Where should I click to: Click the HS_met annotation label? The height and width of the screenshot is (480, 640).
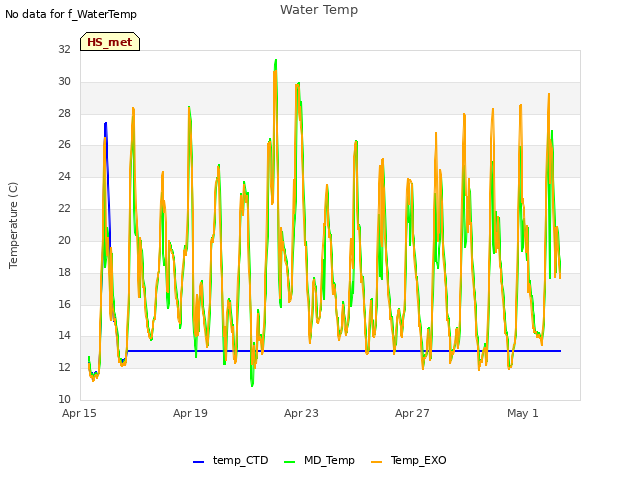[110, 42]
